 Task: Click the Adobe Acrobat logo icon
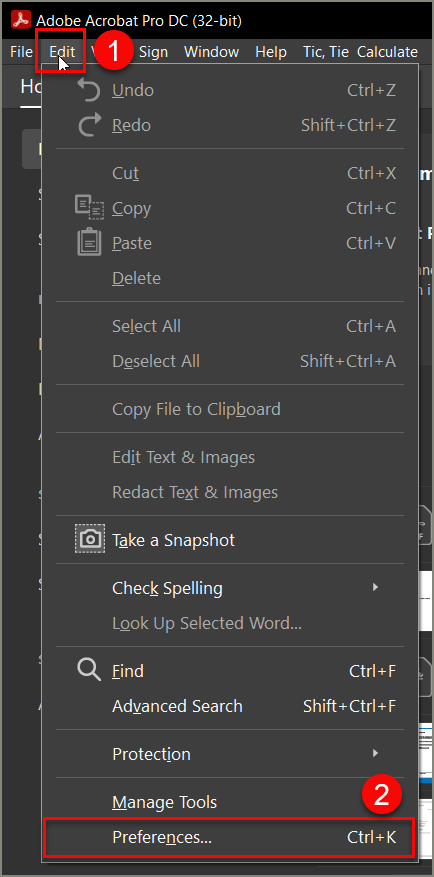[21, 20]
